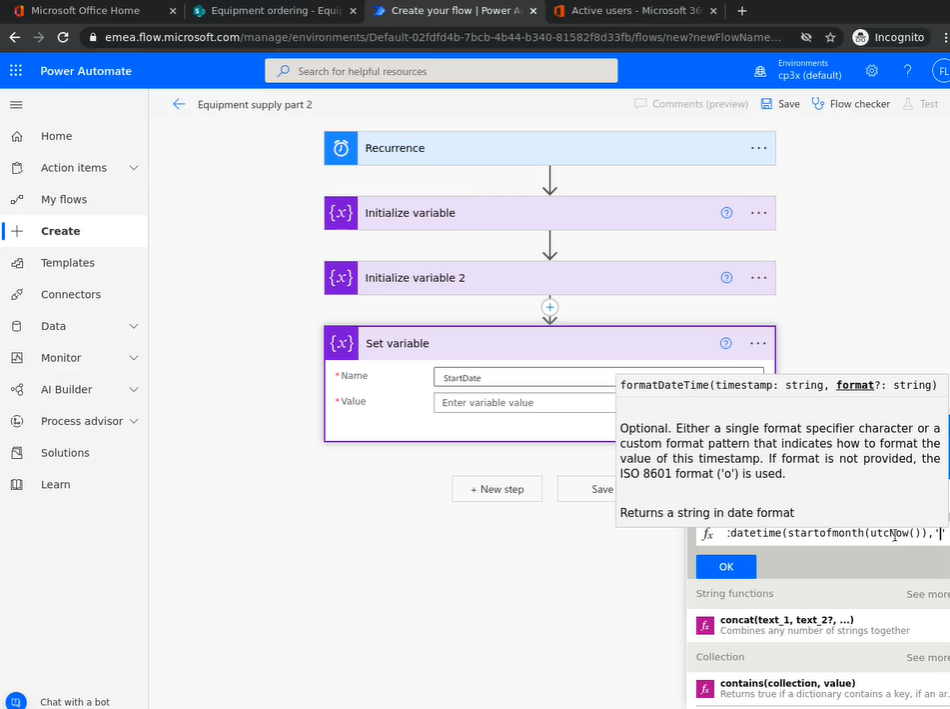The height and width of the screenshot is (709, 950).
Task: Expand the Process advisor section
Action: 134,421
